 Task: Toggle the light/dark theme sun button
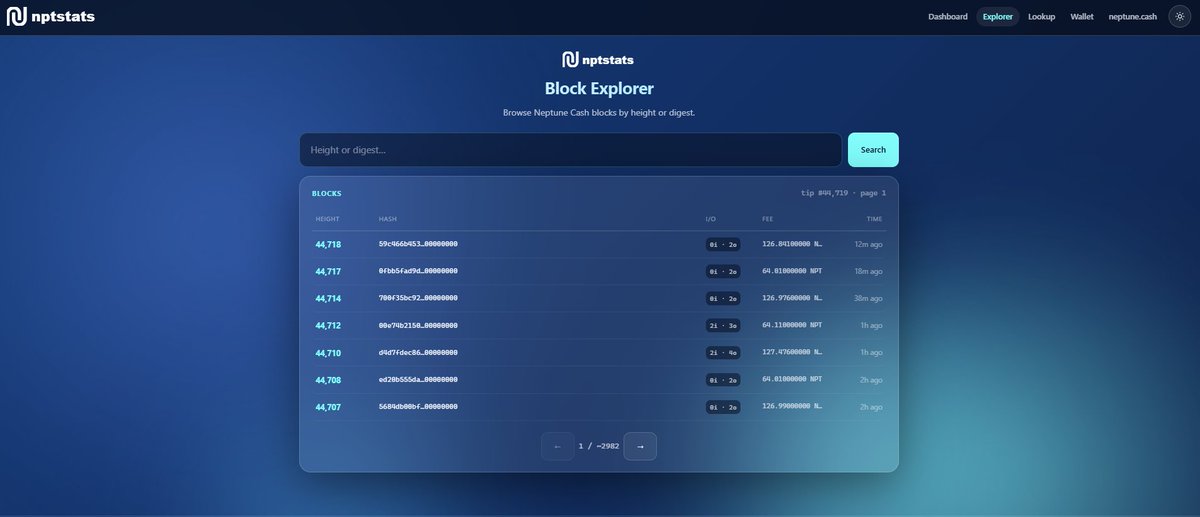[x=1178, y=17]
